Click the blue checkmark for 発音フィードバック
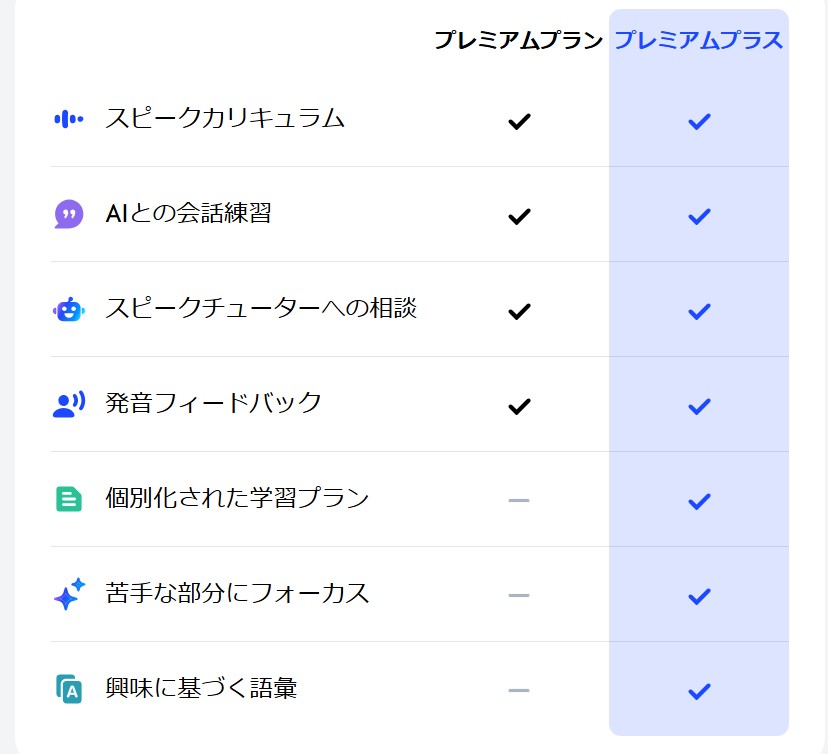The height and width of the screenshot is (754, 828). (x=699, y=407)
